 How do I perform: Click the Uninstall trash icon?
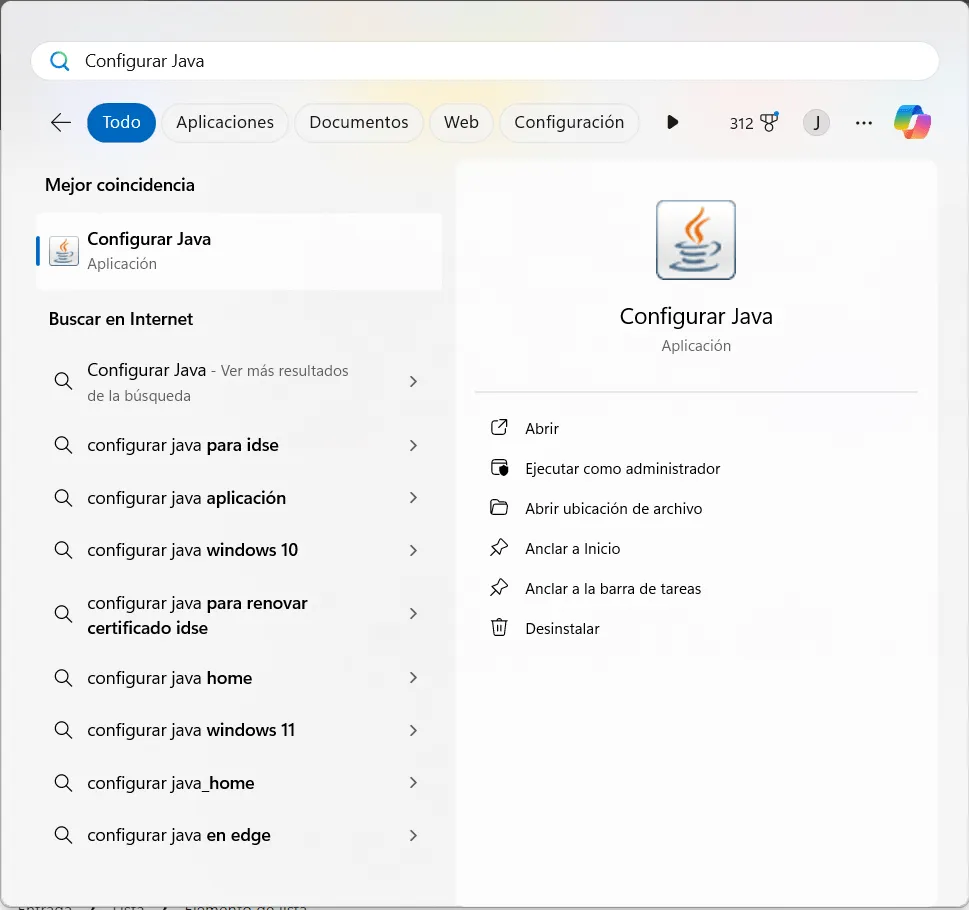(499, 628)
